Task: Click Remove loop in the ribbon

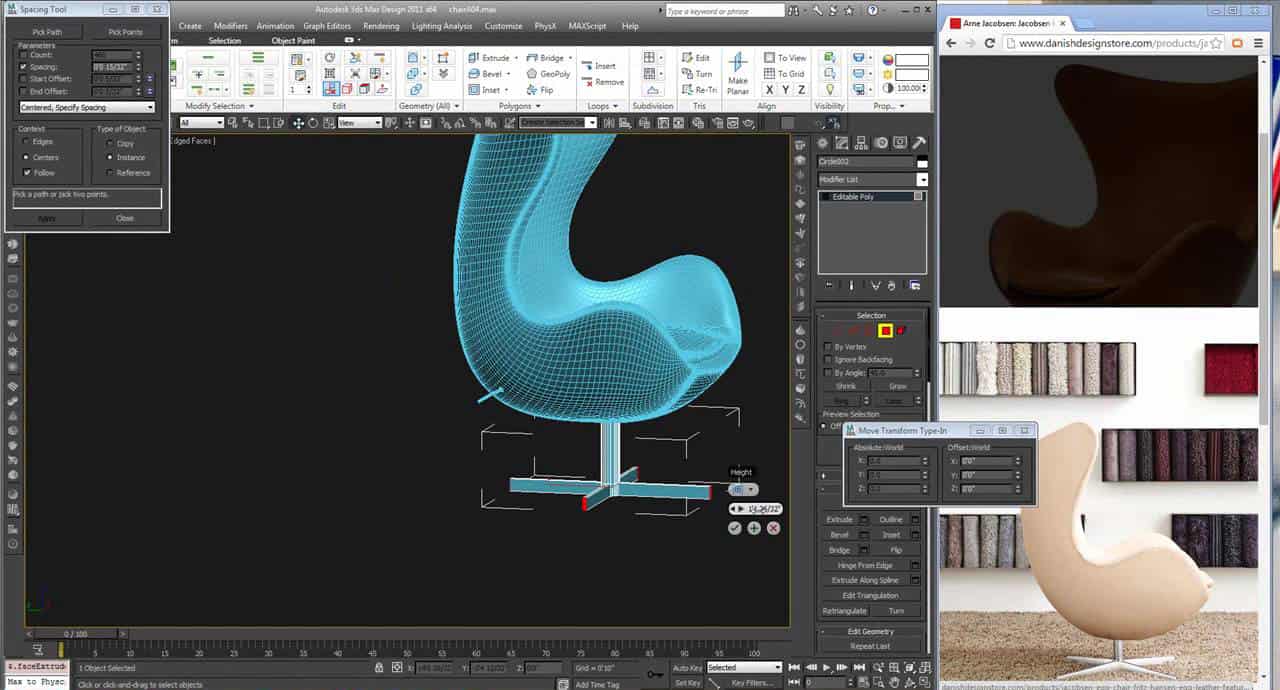Action: [601, 82]
